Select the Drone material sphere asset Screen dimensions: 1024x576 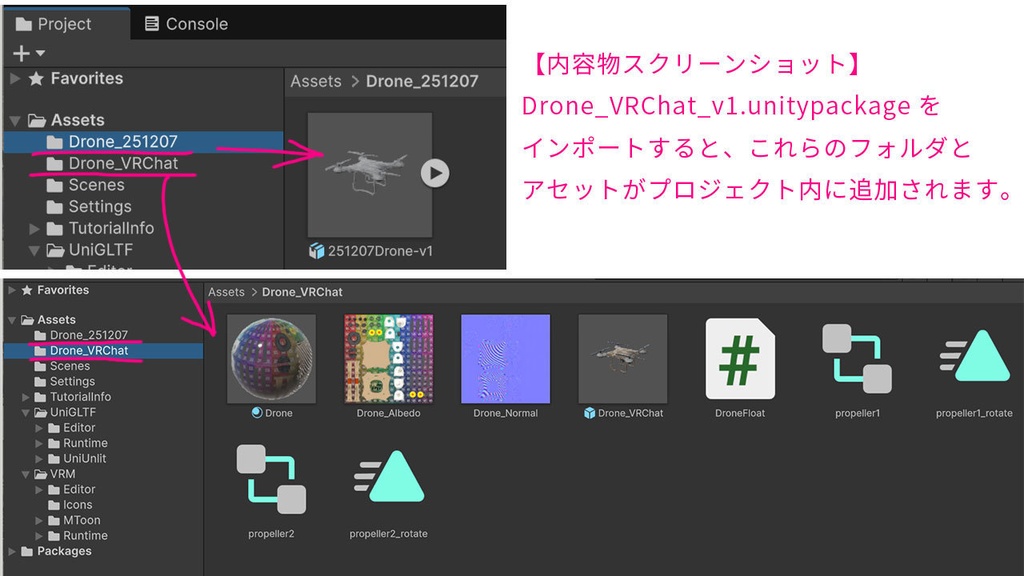[270, 360]
